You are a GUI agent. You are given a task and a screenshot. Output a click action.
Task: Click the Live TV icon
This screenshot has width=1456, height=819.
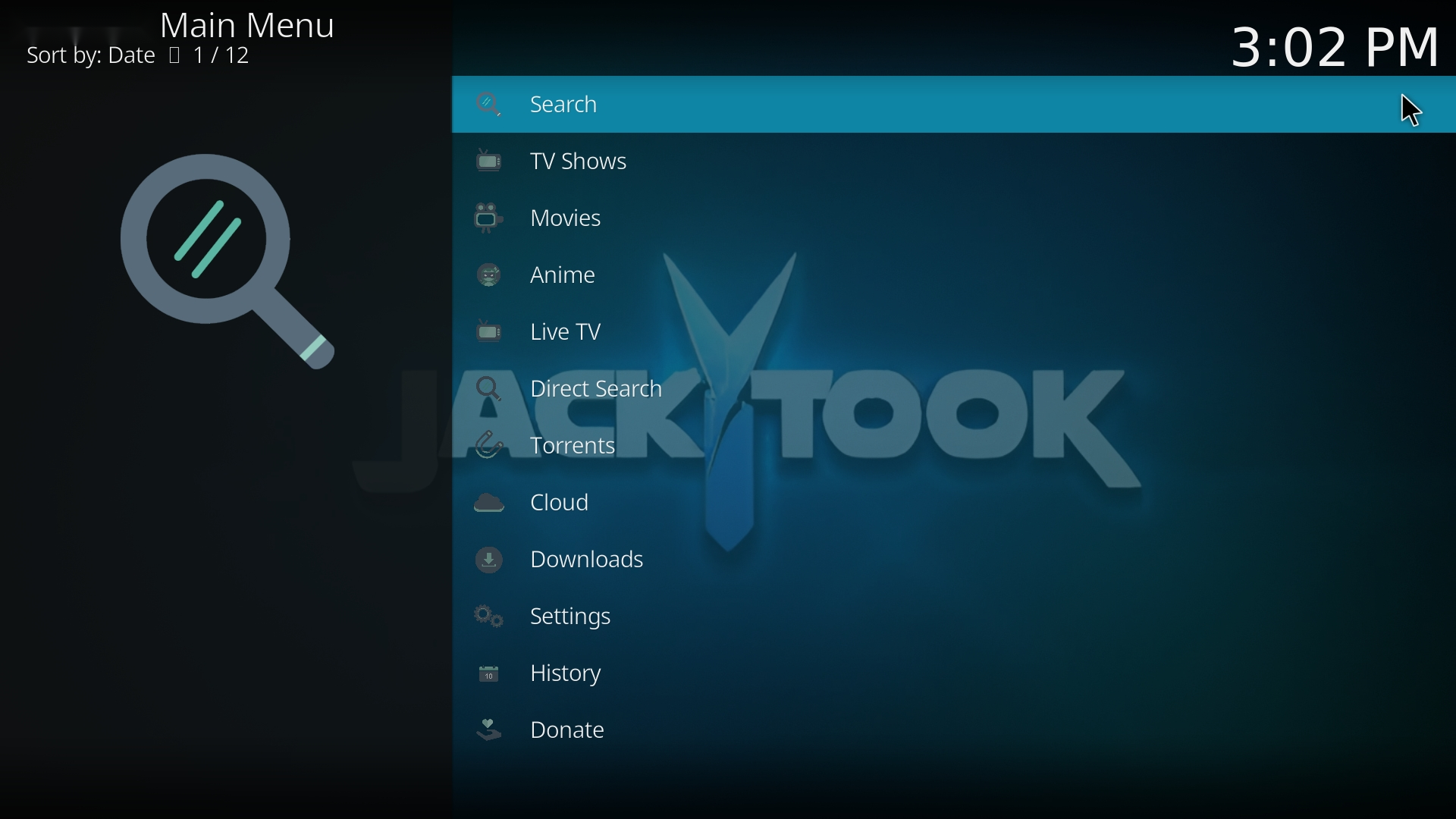tap(490, 332)
